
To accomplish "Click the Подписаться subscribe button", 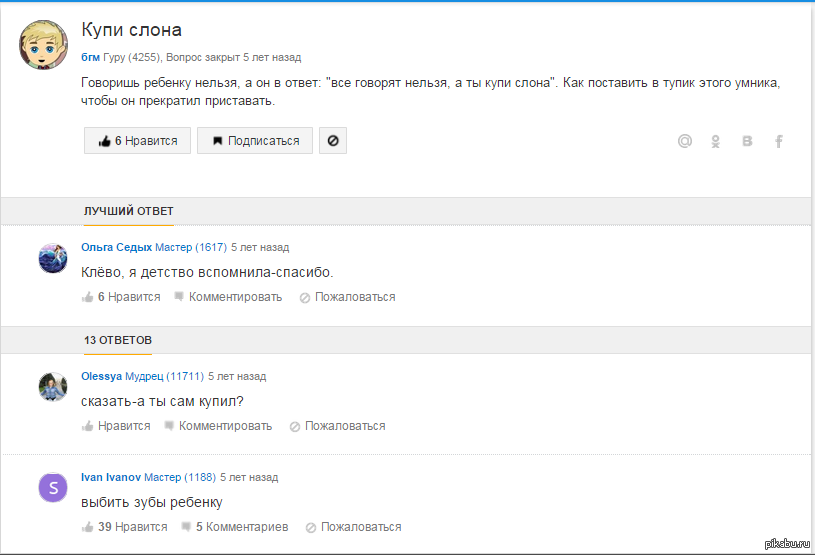I will [255, 141].
